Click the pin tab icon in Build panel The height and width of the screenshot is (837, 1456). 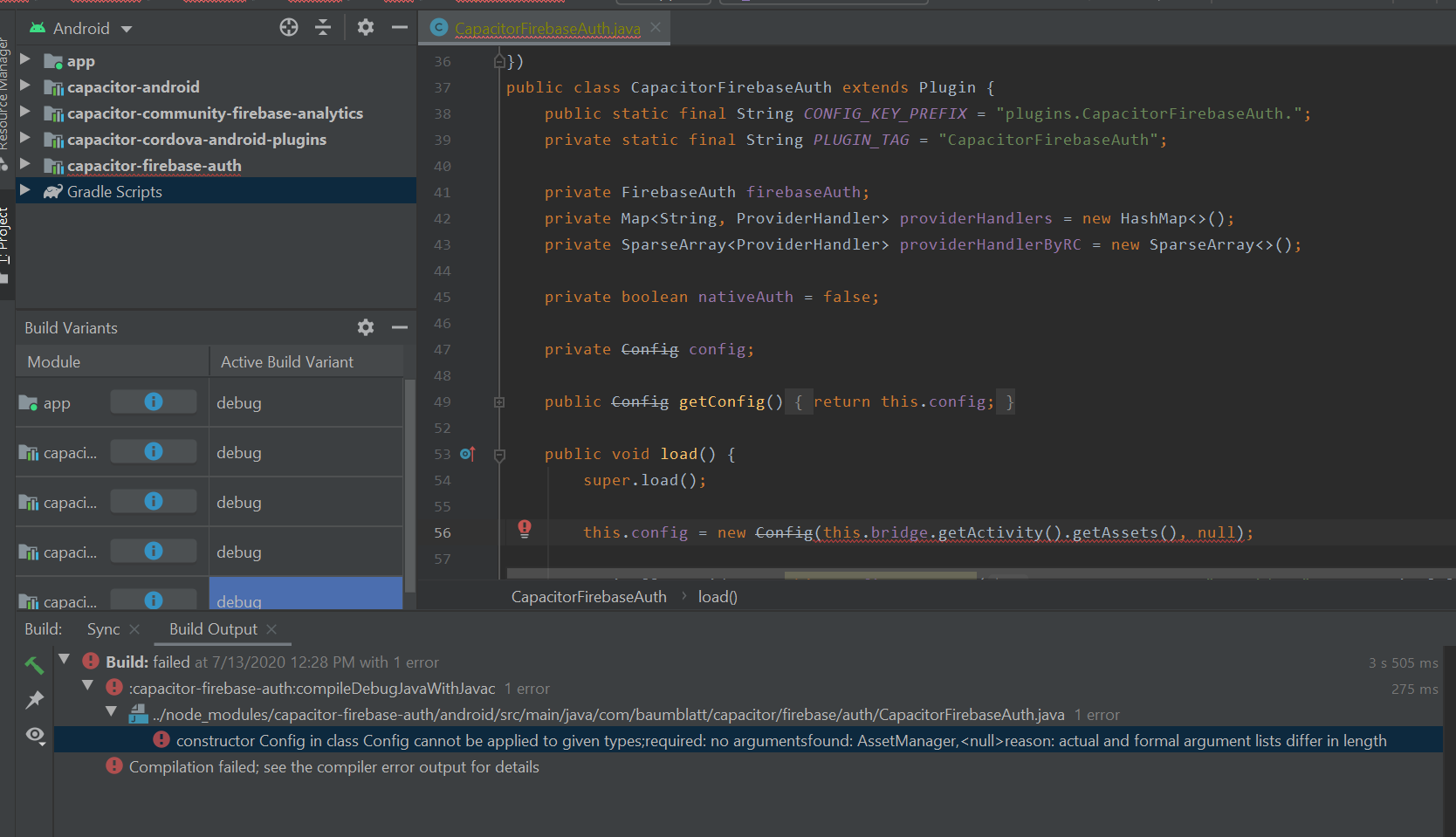(35, 700)
